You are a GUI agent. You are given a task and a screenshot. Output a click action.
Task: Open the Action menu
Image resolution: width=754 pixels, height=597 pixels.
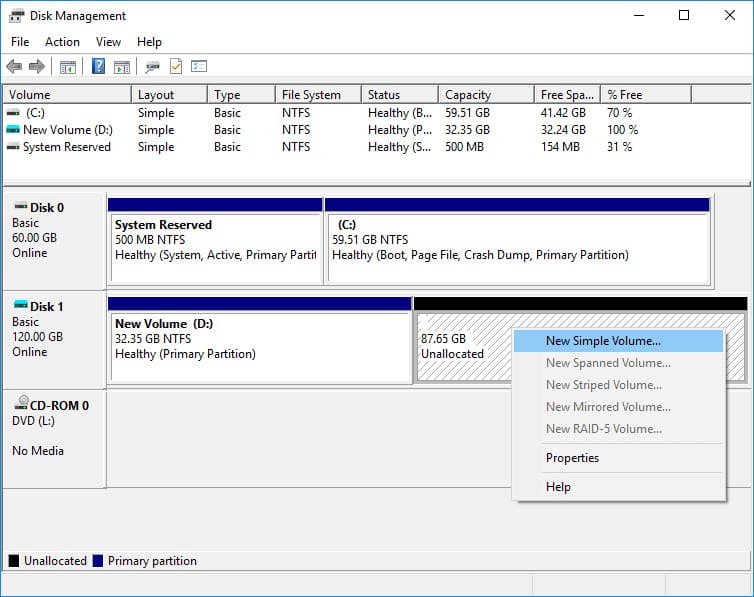pos(62,42)
